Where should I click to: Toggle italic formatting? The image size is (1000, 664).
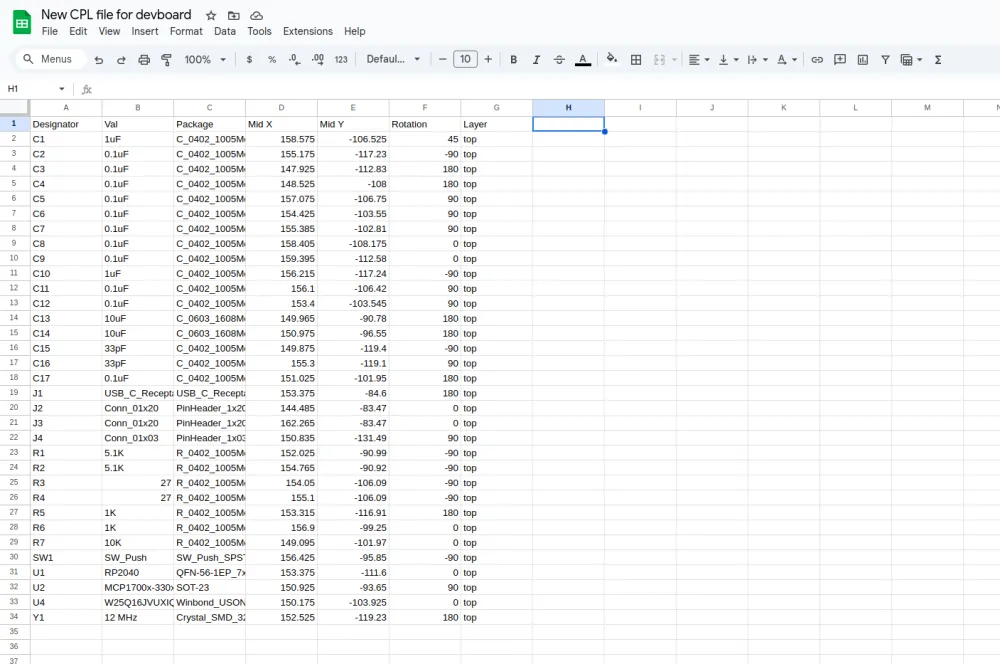click(537, 60)
